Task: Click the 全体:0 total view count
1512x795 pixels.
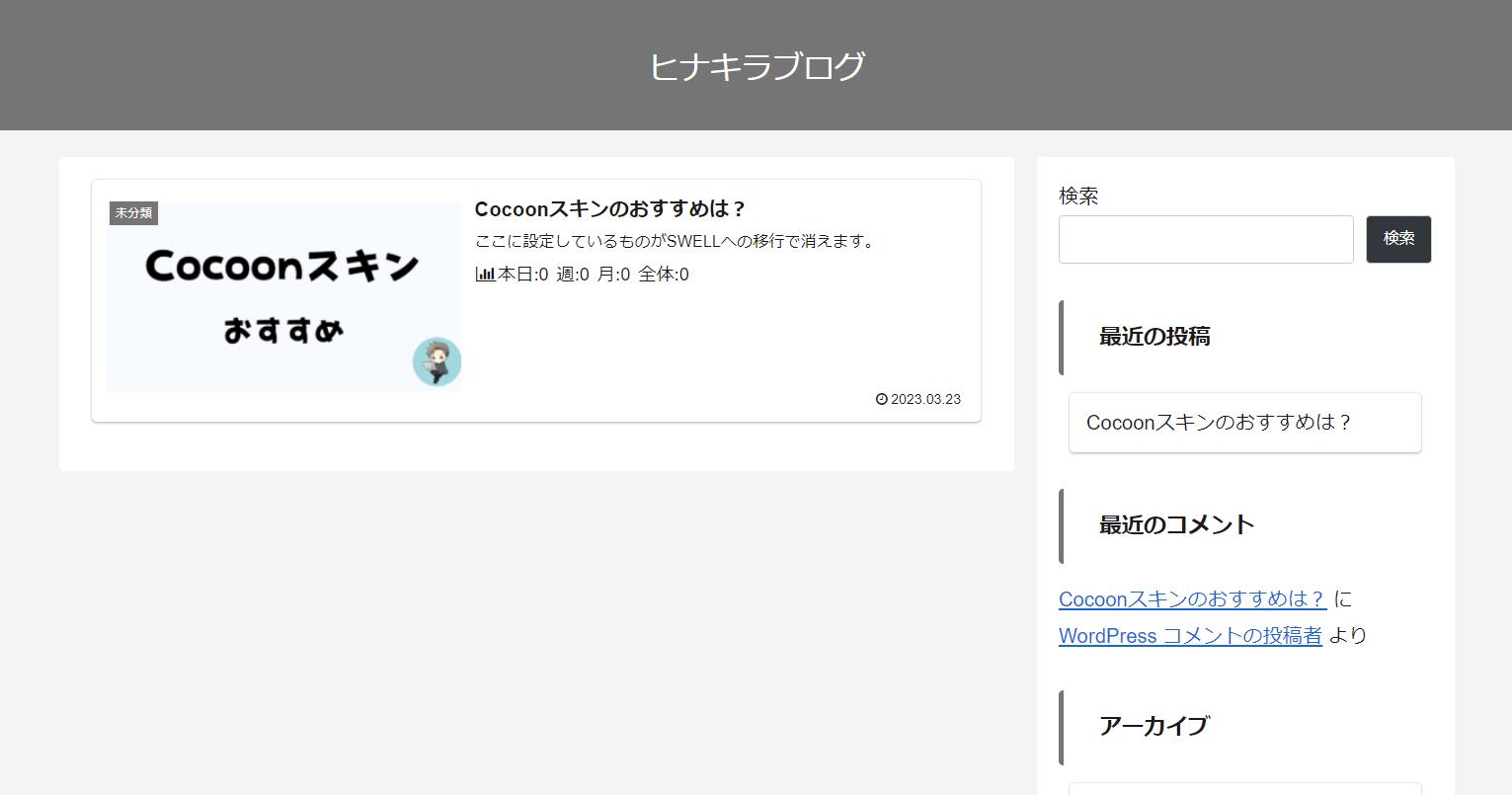Action: 664,275
